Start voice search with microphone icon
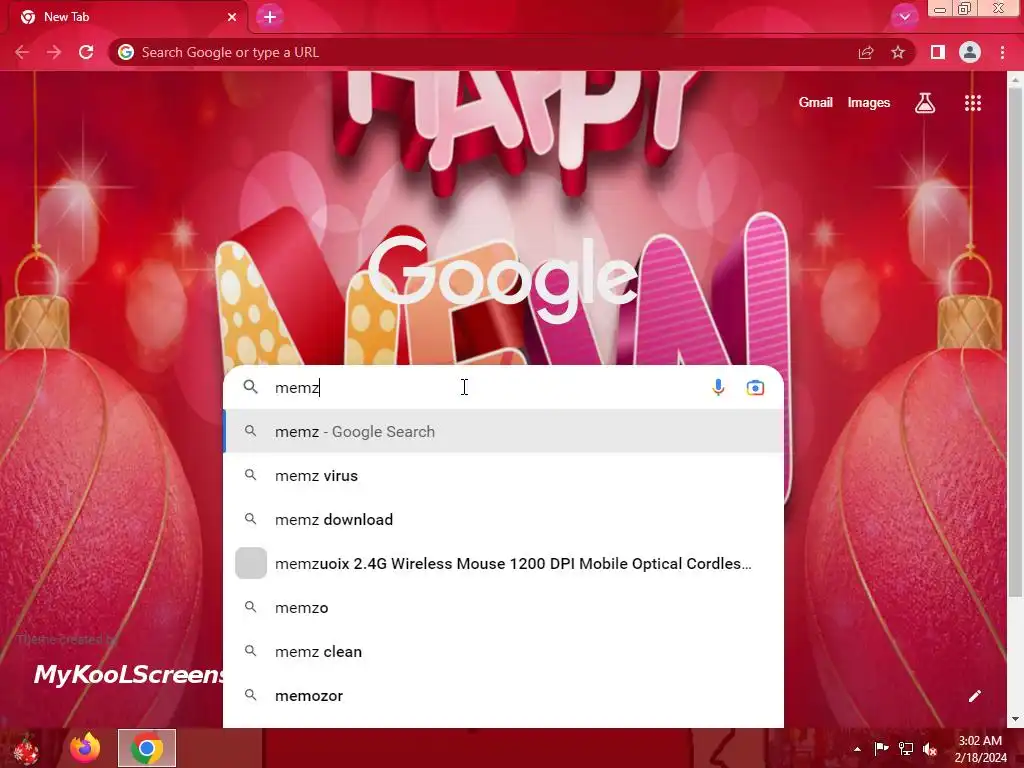This screenshot has width=1024, height=768. (x=718, y=387)
